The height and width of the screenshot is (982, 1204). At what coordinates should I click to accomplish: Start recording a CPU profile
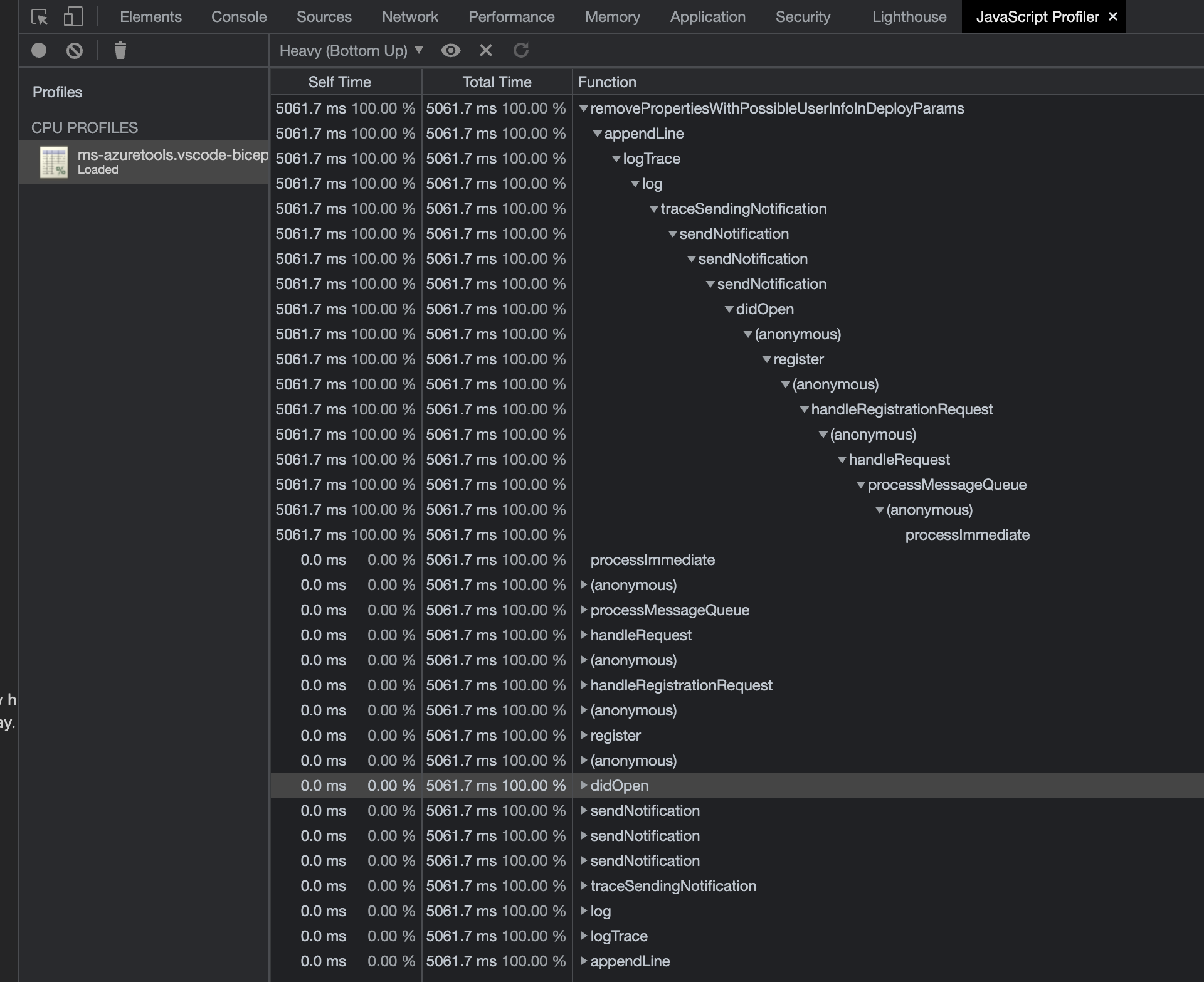(x=39, y=50)
